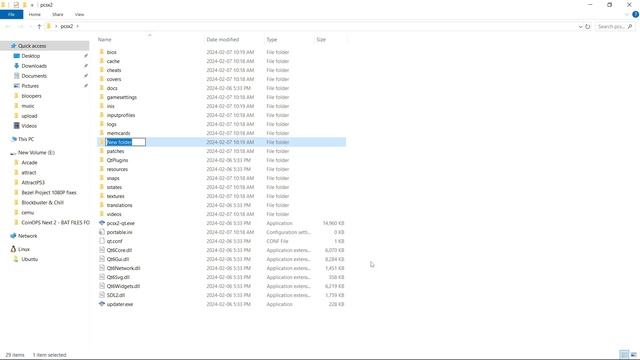Select the inputprofiles folder row
Screen dimensions: 640x360
[222, 115]
